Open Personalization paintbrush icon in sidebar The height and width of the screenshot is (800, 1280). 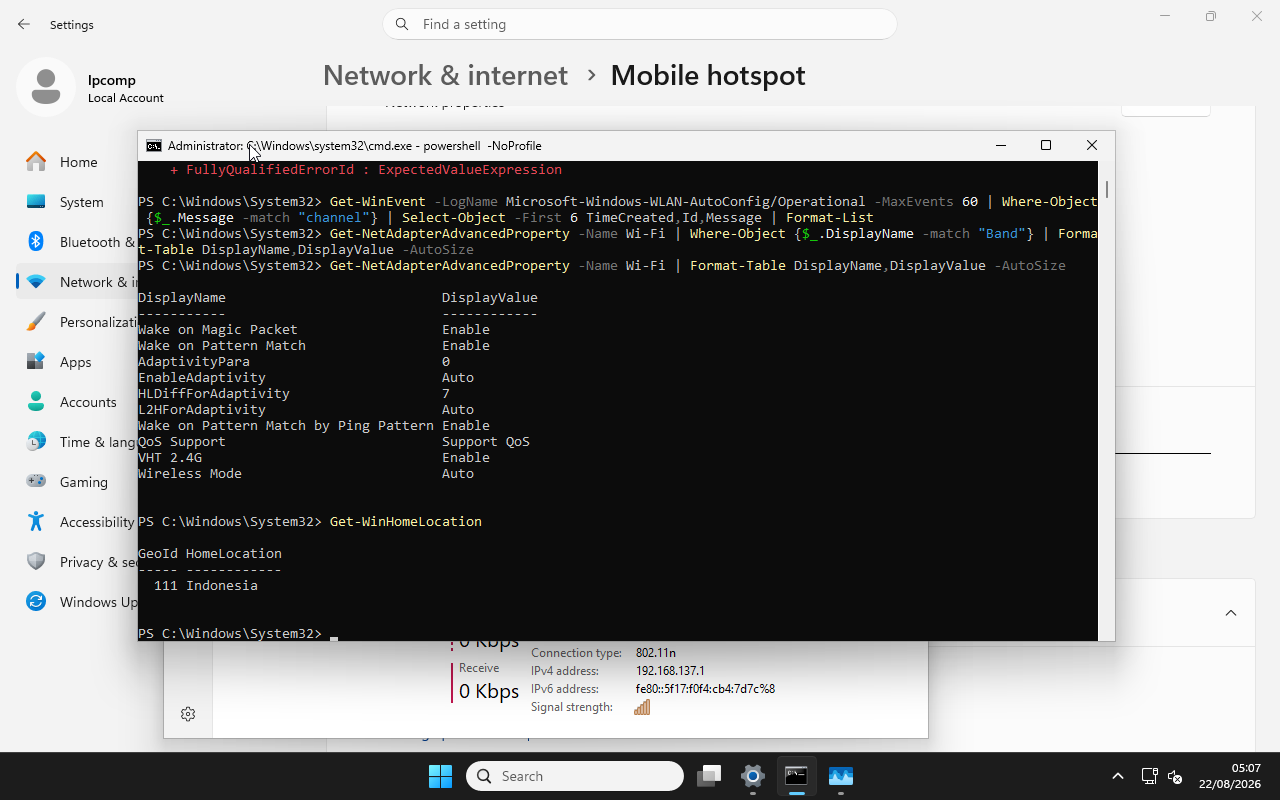(36, 322)
